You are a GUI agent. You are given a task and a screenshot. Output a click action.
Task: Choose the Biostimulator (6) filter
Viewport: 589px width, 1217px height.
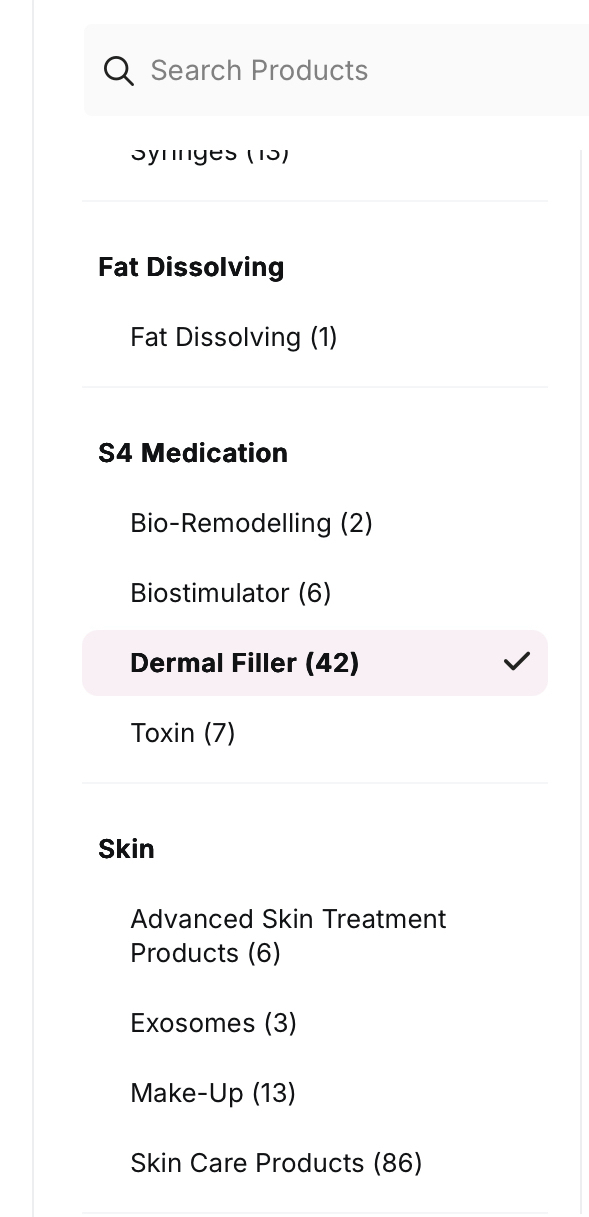point(231,593)
